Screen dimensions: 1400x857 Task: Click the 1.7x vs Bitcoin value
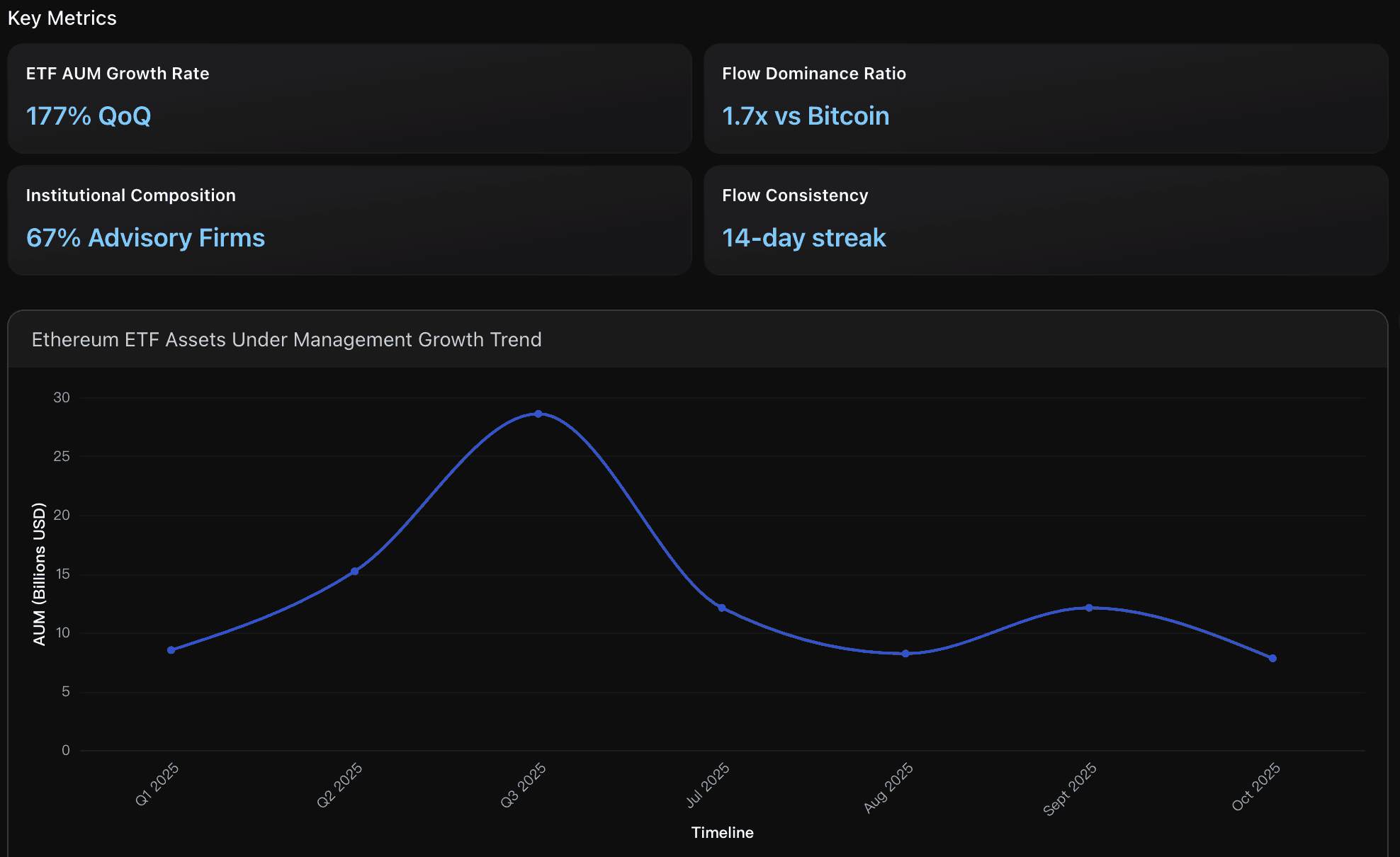(806, 116)
